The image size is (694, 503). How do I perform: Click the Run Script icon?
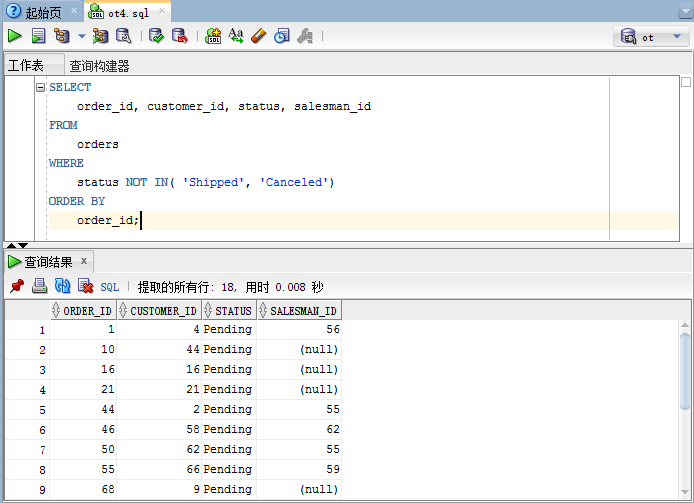tap(38, 36)
